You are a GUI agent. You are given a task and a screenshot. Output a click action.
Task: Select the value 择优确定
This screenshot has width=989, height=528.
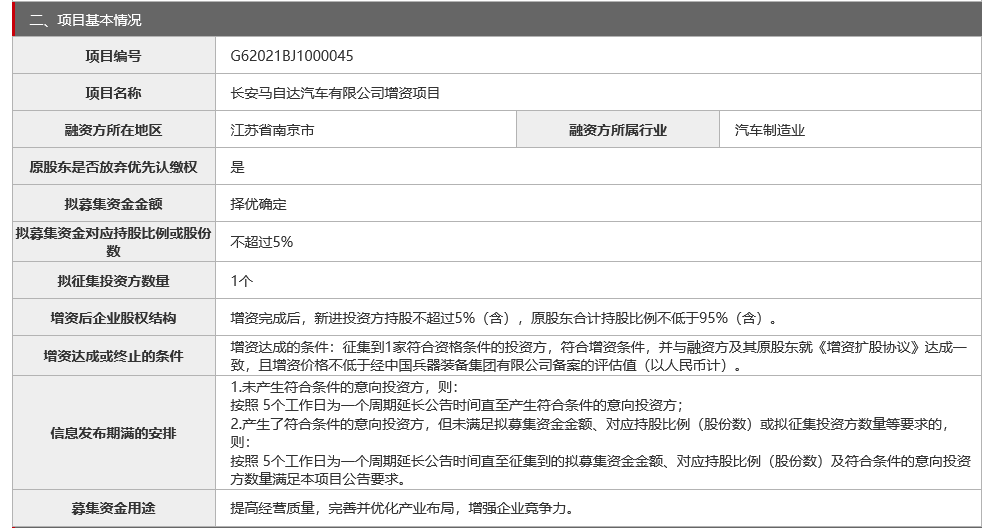point(259,204)
